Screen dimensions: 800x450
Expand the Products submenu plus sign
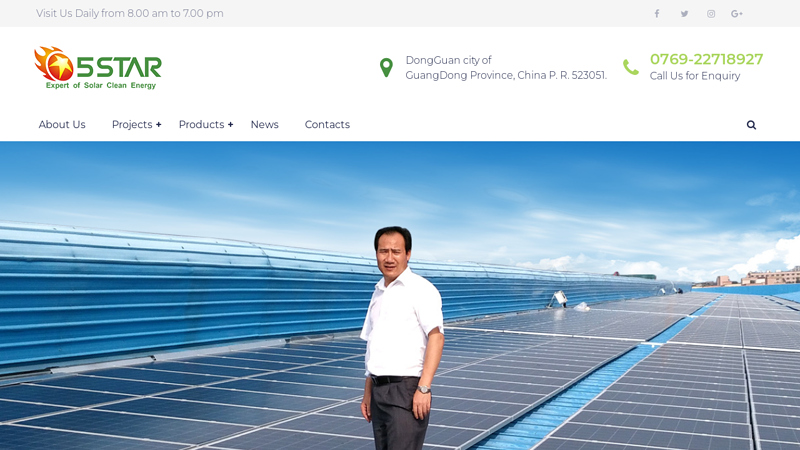(231, 124)
